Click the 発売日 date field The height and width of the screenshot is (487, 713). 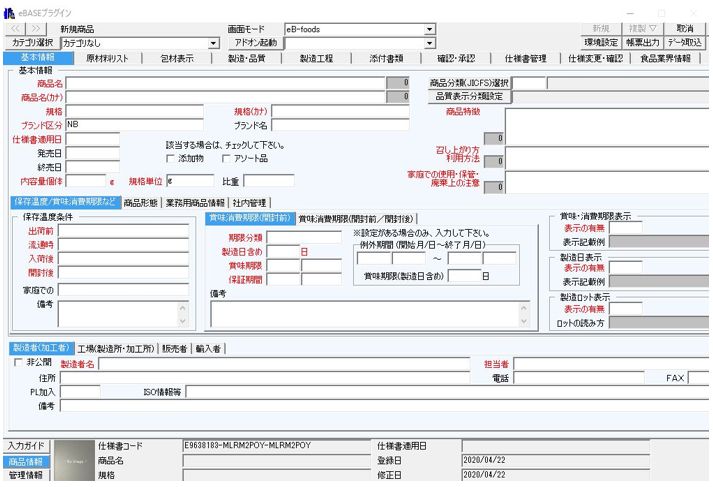(x=93, y=153)
